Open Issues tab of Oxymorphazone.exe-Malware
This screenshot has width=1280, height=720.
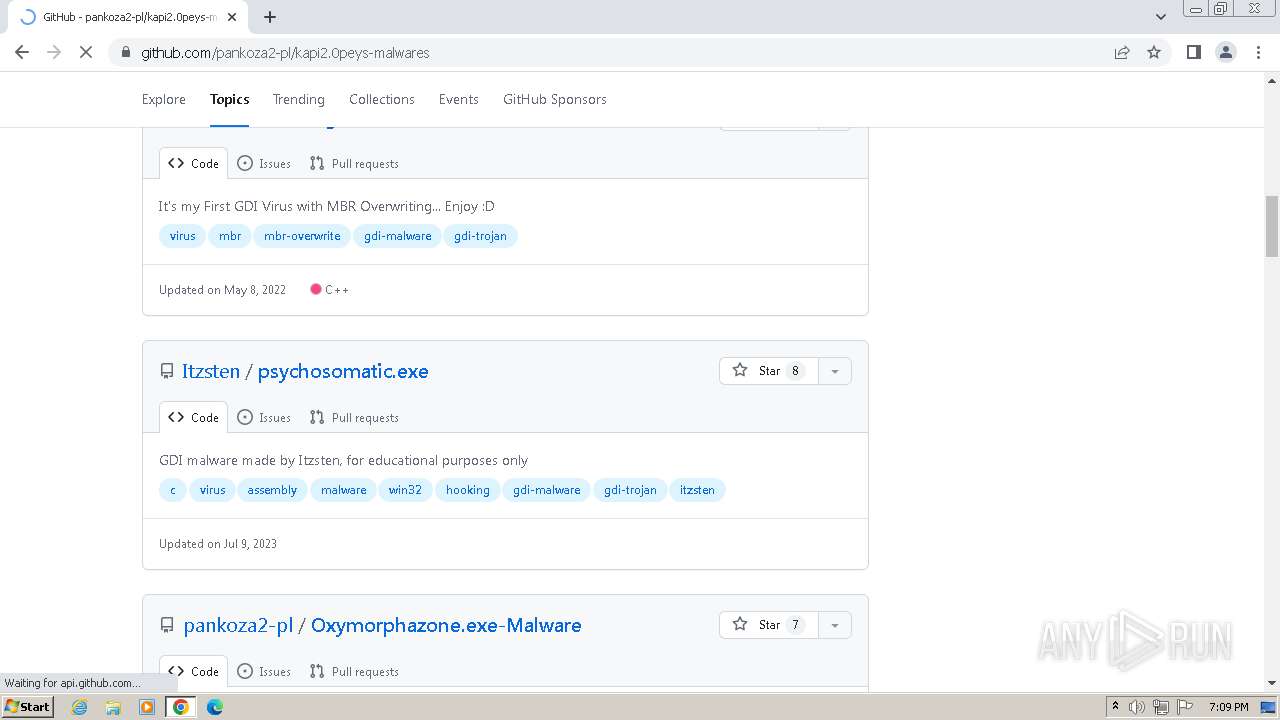pyautogui.click(x=264, y=672)
